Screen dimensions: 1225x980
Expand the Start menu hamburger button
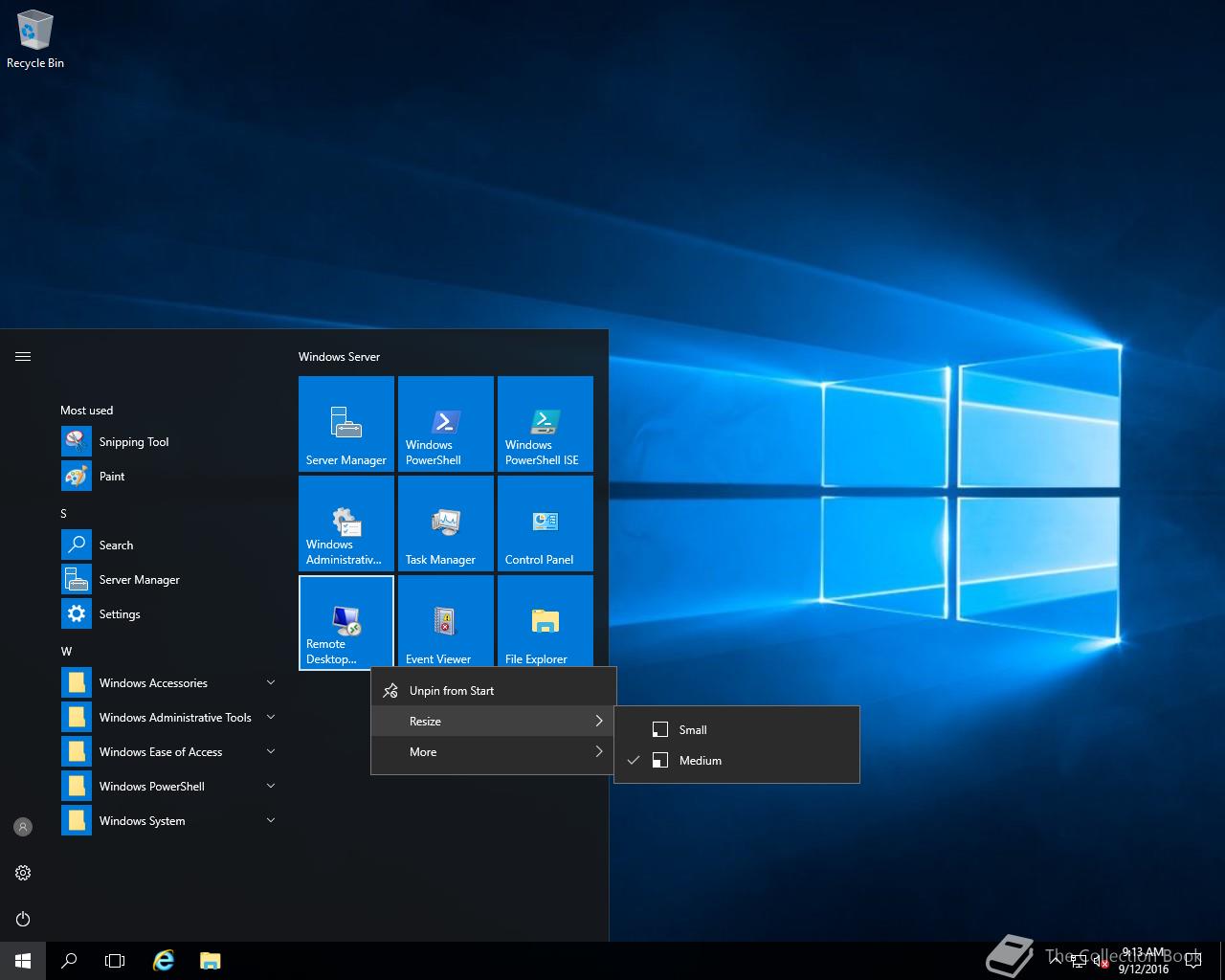[x=23, y=357]
